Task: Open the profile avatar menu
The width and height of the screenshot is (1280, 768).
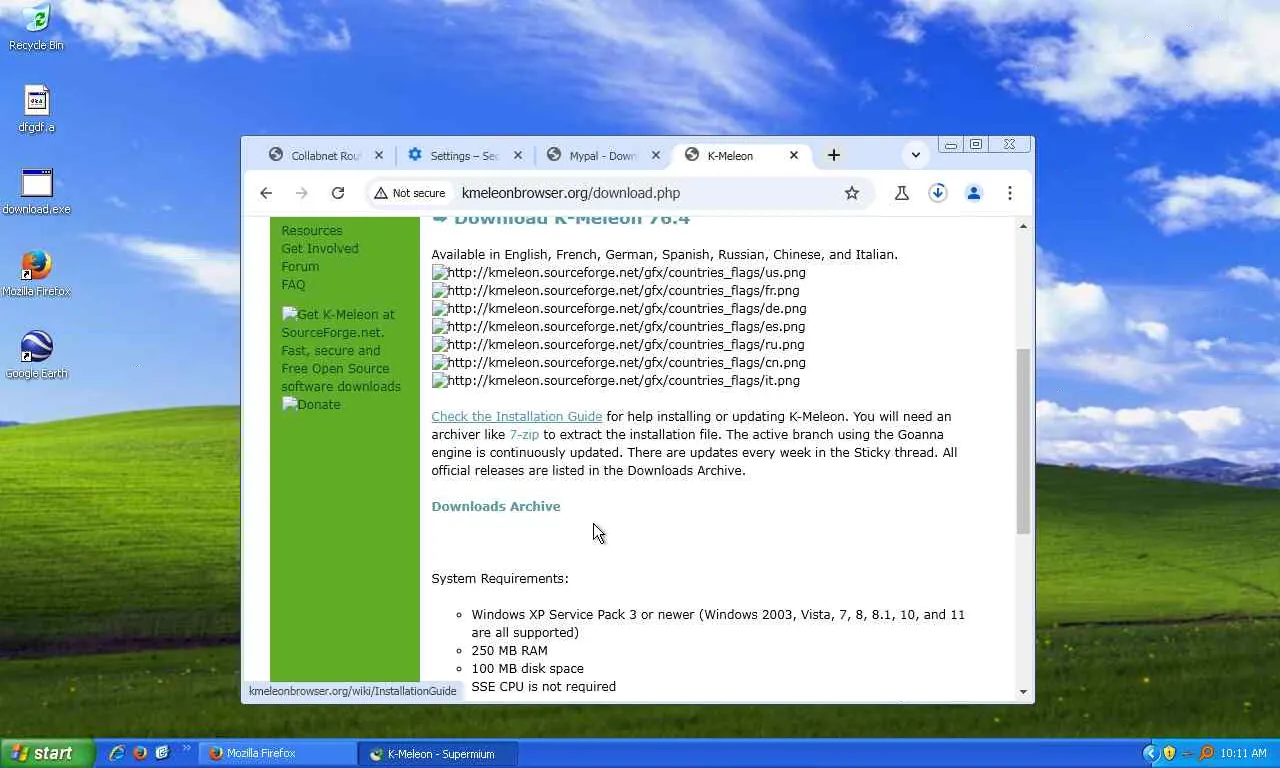Action: coord(974,193)
